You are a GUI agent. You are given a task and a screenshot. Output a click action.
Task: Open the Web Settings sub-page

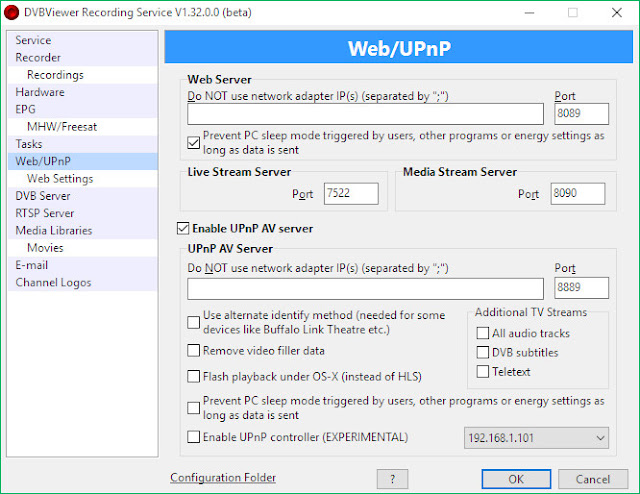click(x=82, y=178)
